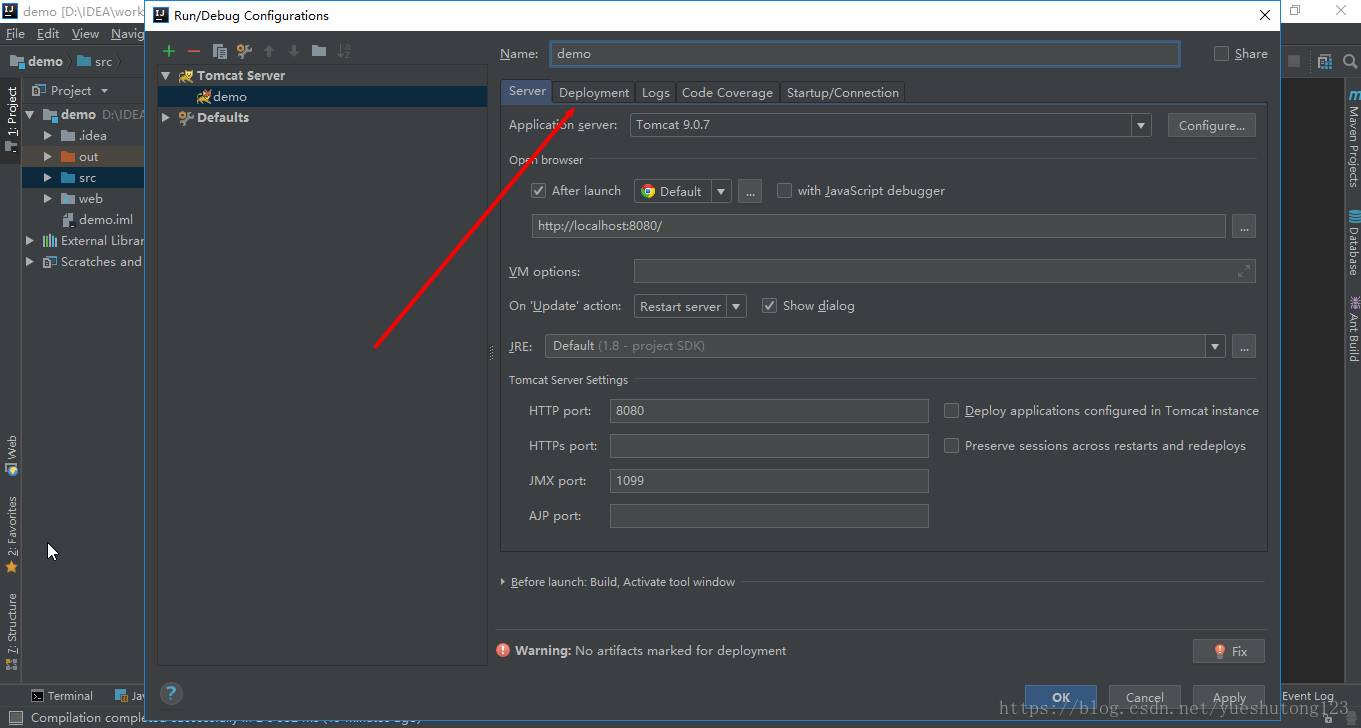This screenshot has width=1361, height=728.
Task: Expand the Defaults tree node
Action: point(166,118)
